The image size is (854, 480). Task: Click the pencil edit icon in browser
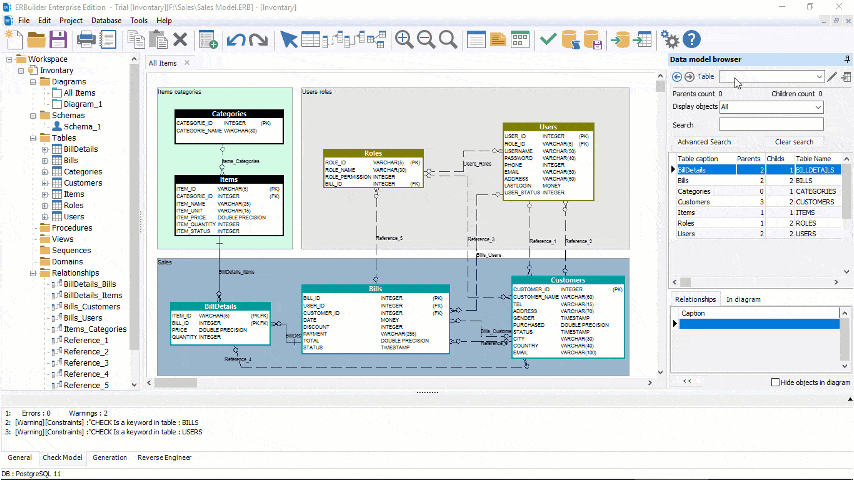click(x=832, y=76)
